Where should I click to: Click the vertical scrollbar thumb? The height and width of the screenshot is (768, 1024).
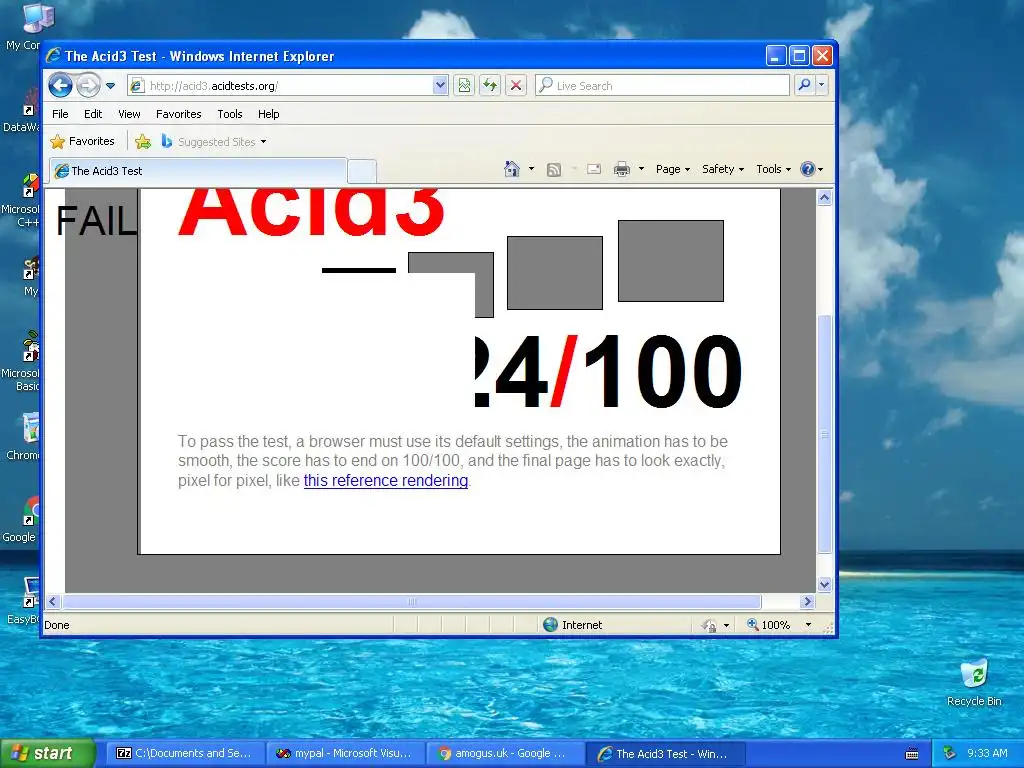point(824,434)
